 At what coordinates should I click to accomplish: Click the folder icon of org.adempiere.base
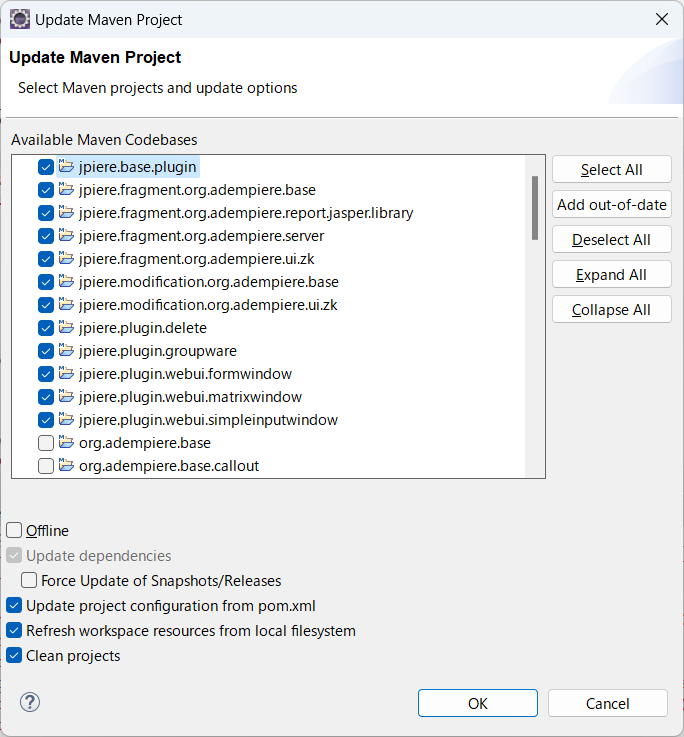(66, 443)
